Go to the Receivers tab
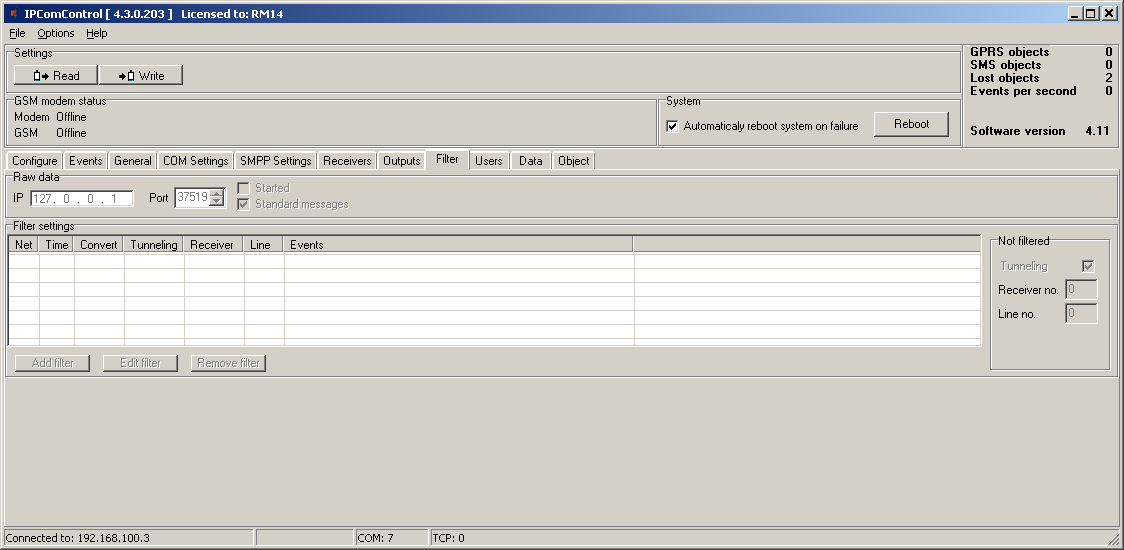The height and width of the screenshot is (550, 1124). click(347, 161)
